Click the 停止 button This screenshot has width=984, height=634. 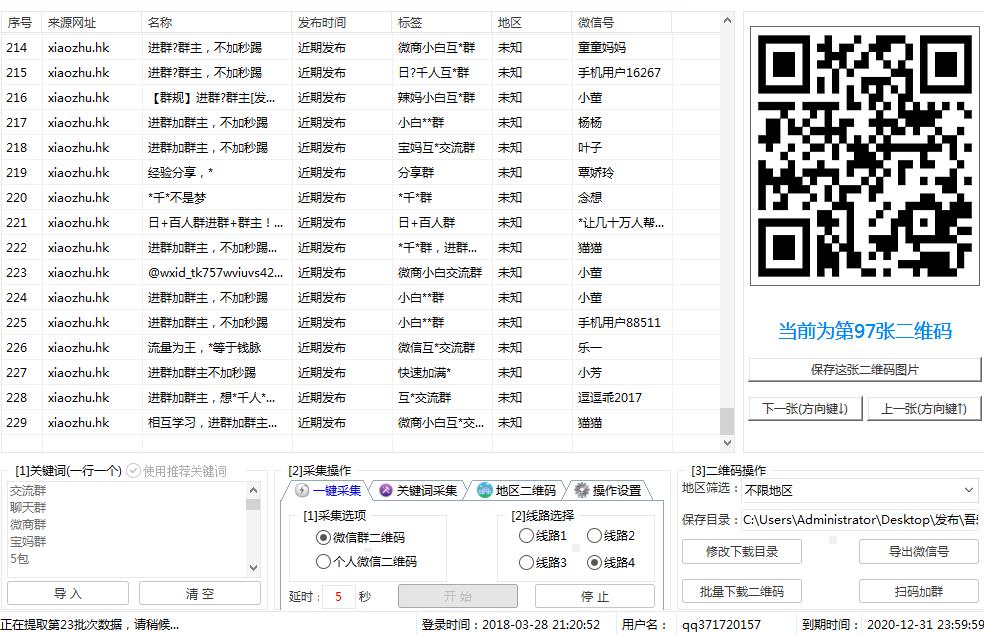[x=594, y=596]
